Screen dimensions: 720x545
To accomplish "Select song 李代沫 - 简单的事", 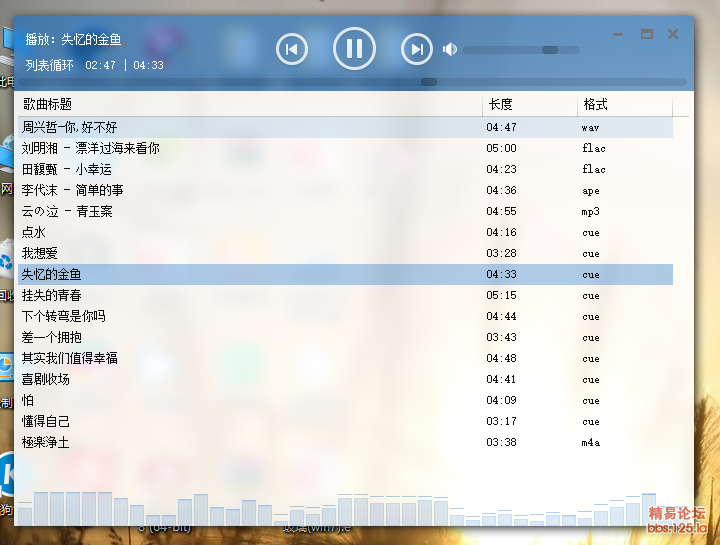I will pos(345,190).
